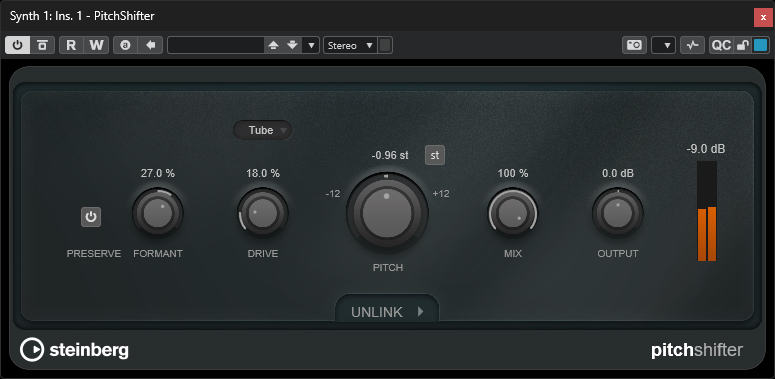Viewport: 775px width, 379px height.
Task: Click the Formant knob
Action: (x=158, y=213)
